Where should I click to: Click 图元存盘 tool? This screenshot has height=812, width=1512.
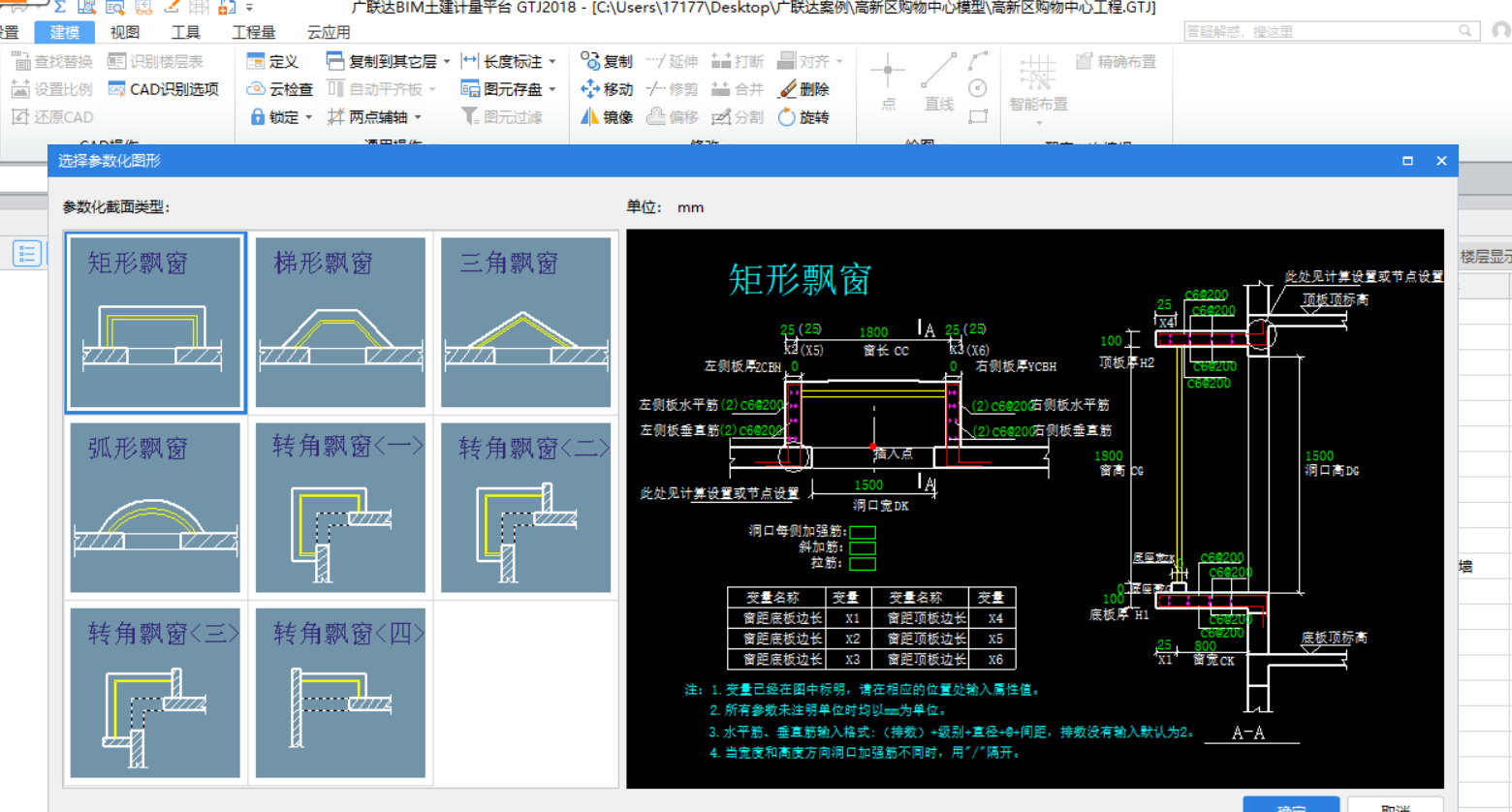[x=502, y=89]
